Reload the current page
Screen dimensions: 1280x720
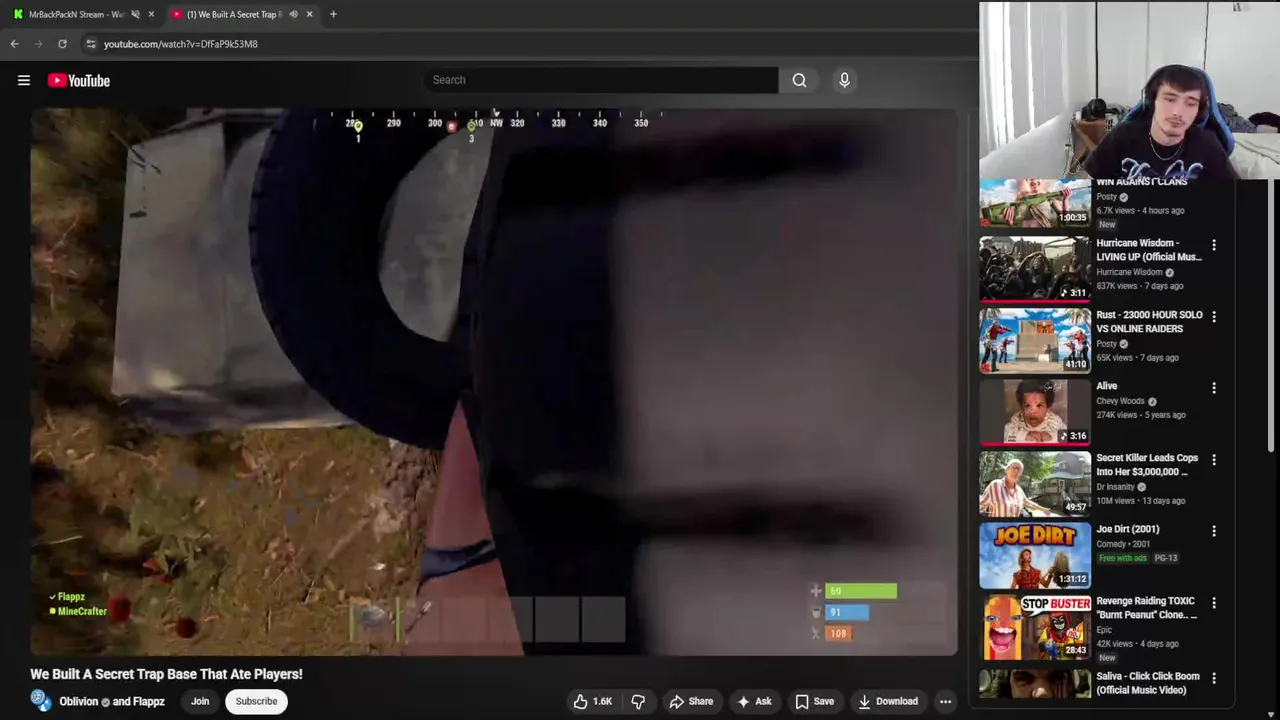(x=62, y=44)
